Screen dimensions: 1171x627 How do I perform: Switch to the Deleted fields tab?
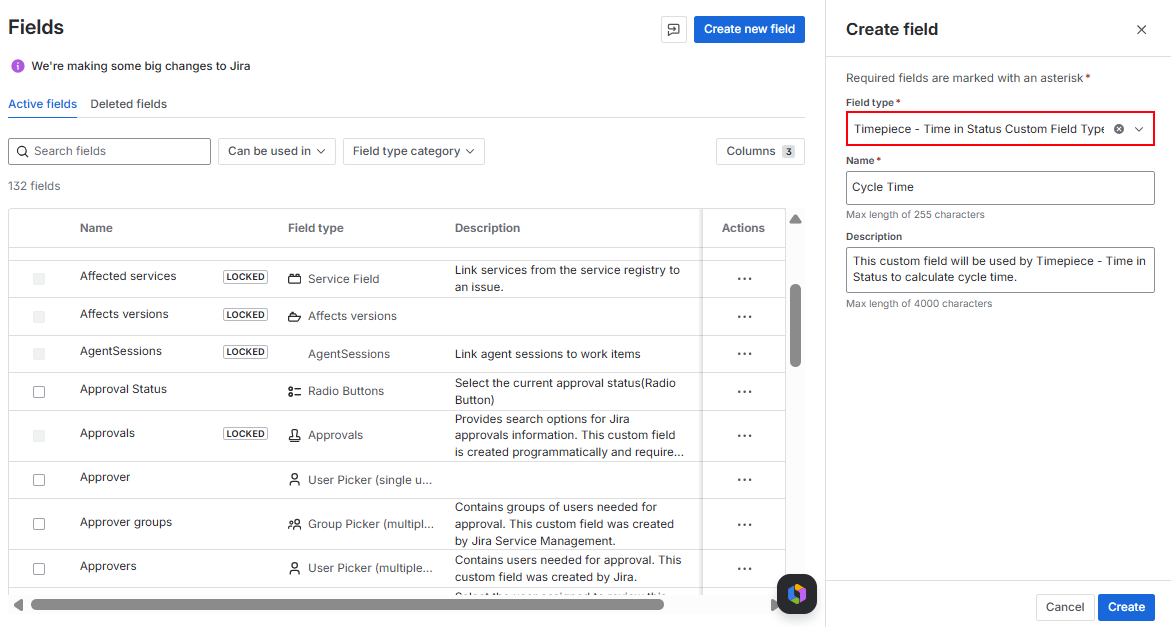pyautogui.click(x=128, y=104)
